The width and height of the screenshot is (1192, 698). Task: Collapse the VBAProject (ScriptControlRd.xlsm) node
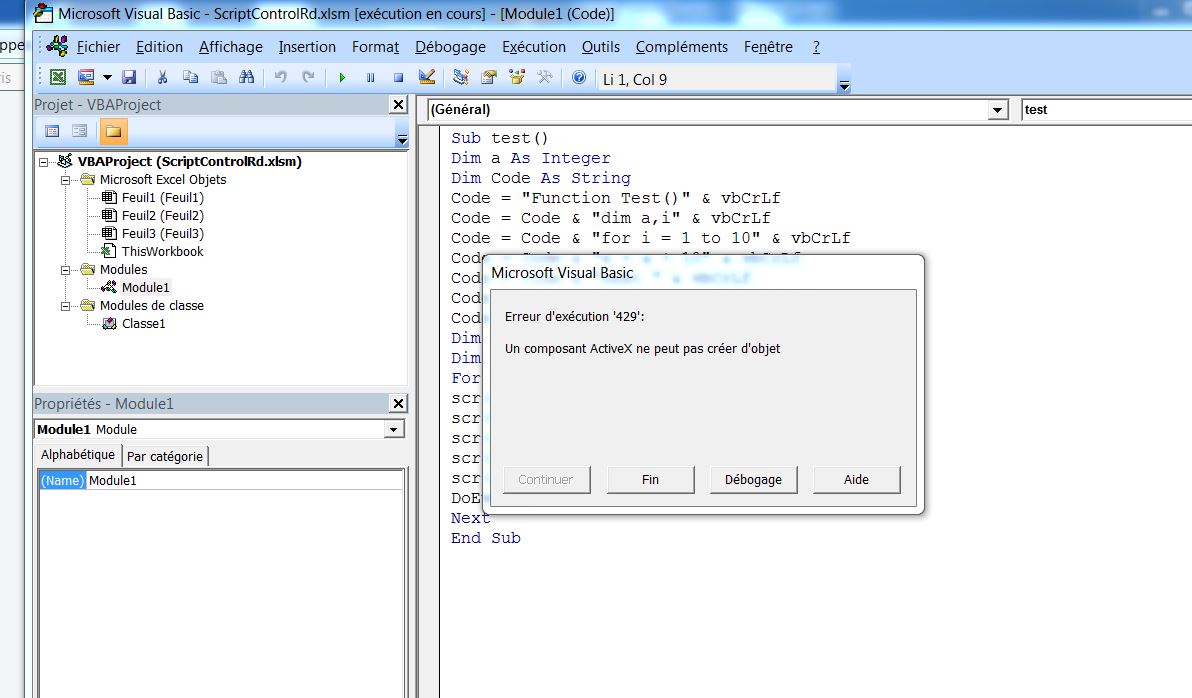click(44, 162)
